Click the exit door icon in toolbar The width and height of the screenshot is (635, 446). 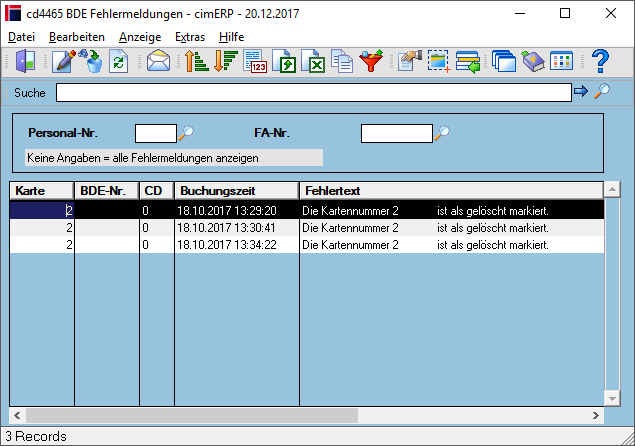[x=26, y=61]
